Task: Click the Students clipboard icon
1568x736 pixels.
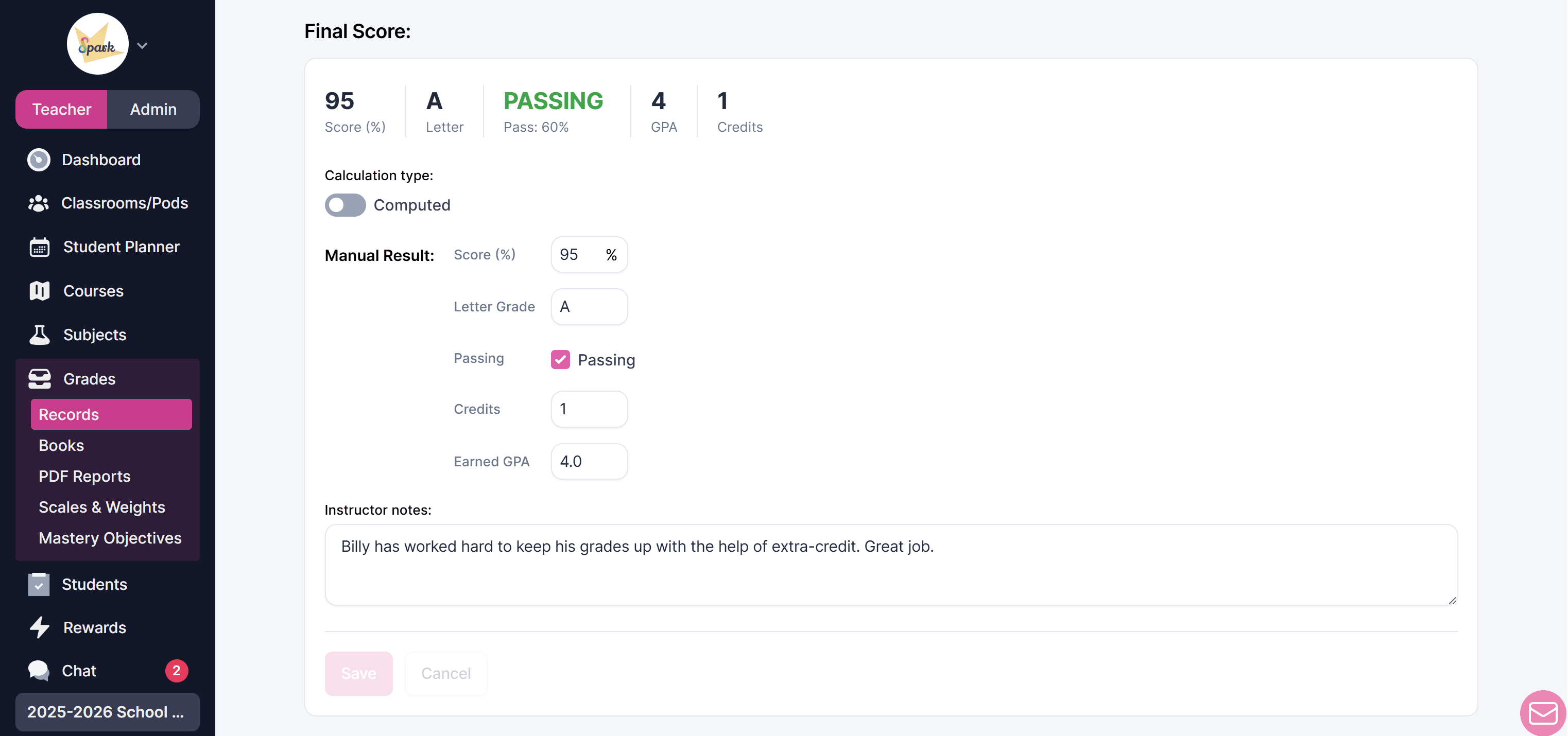Action: (39, 584)
